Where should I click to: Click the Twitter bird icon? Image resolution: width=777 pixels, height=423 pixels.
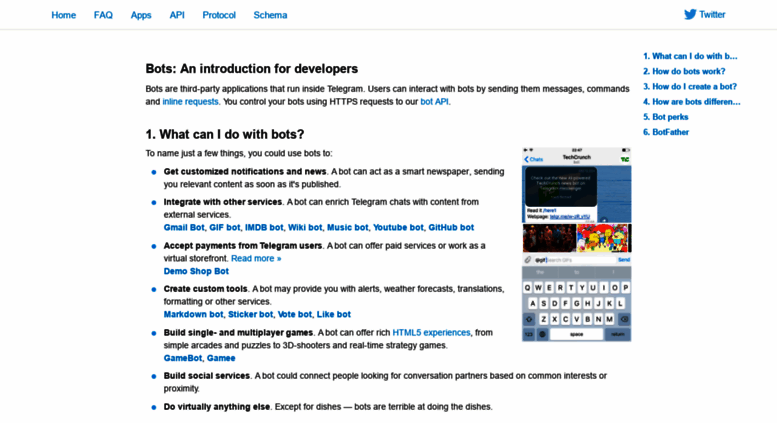(690, 14)
